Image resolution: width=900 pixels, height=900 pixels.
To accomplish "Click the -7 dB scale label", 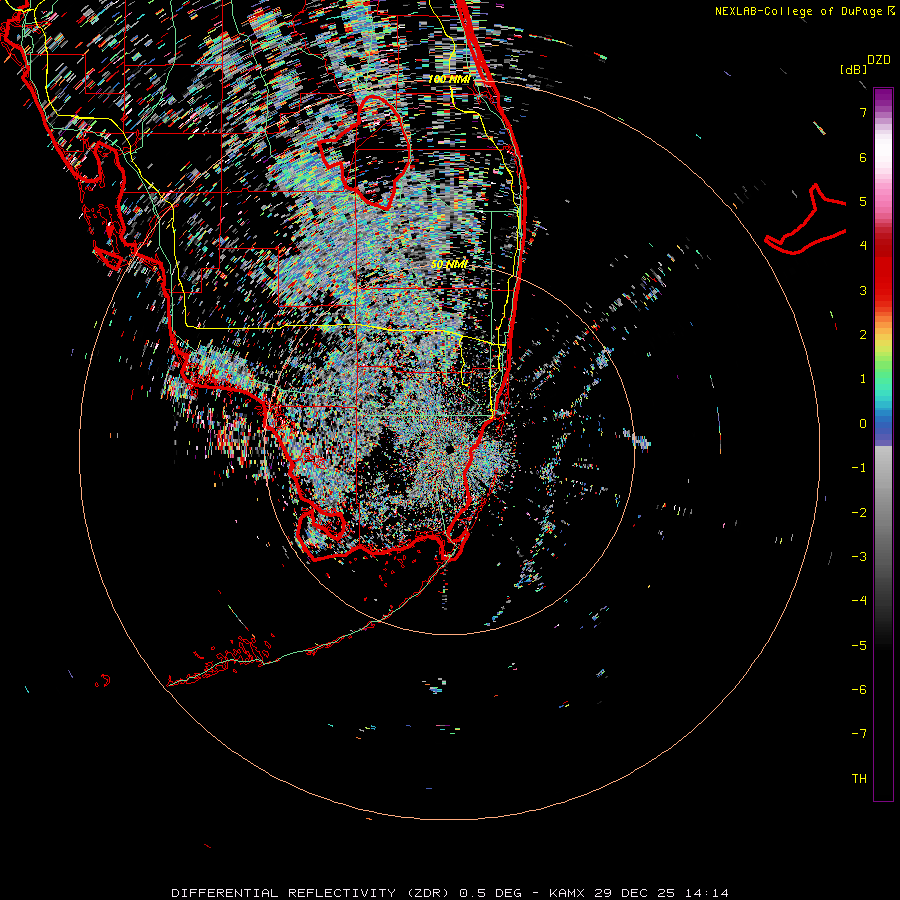I will [859, 734].
